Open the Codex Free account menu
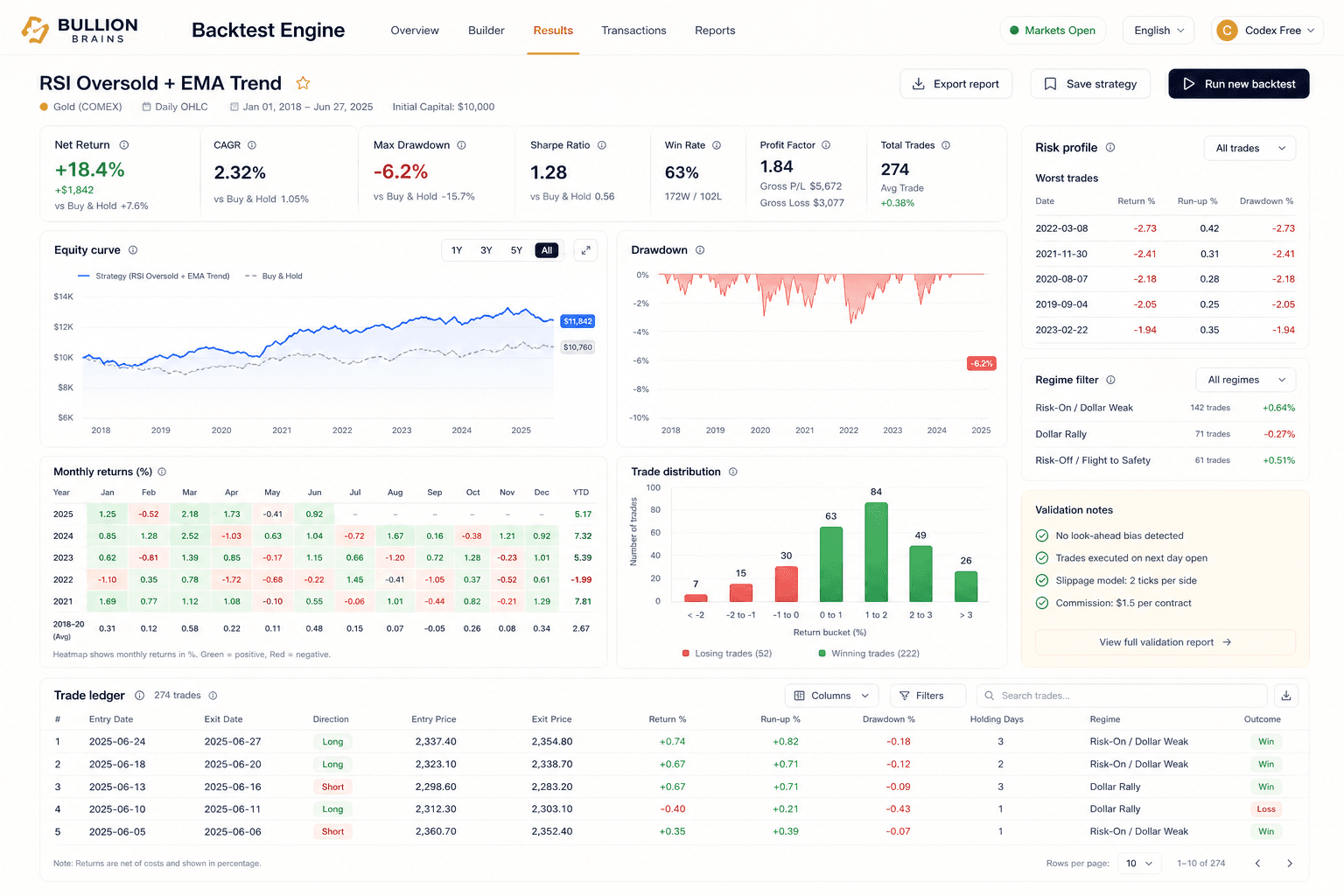This screenshot has width=1344, height=896. tap(1267, 31)
